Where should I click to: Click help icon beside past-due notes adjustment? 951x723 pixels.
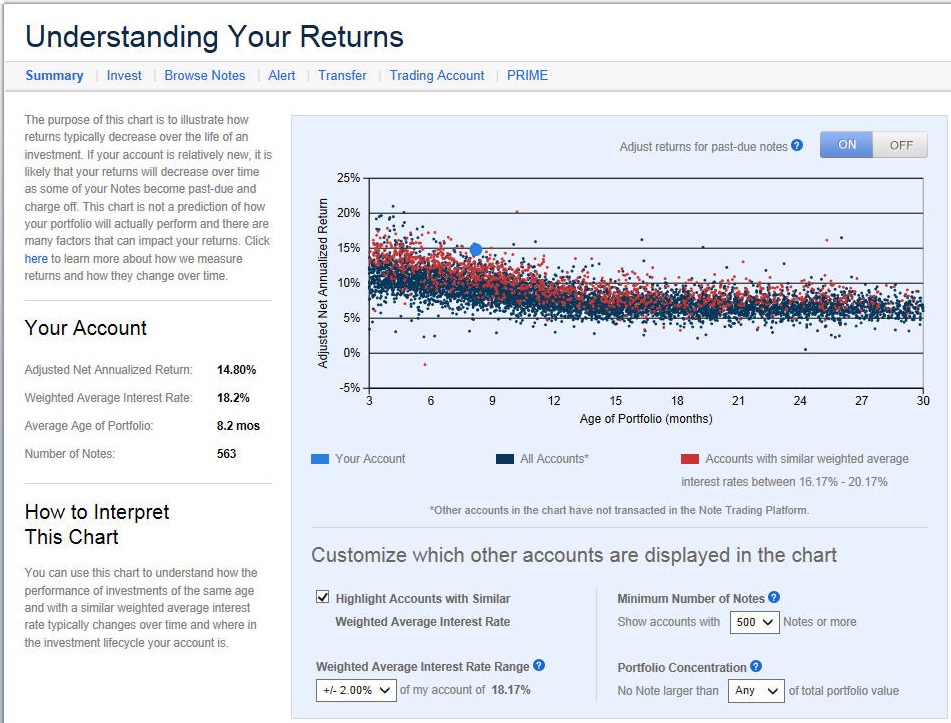[x=797, y=145]
